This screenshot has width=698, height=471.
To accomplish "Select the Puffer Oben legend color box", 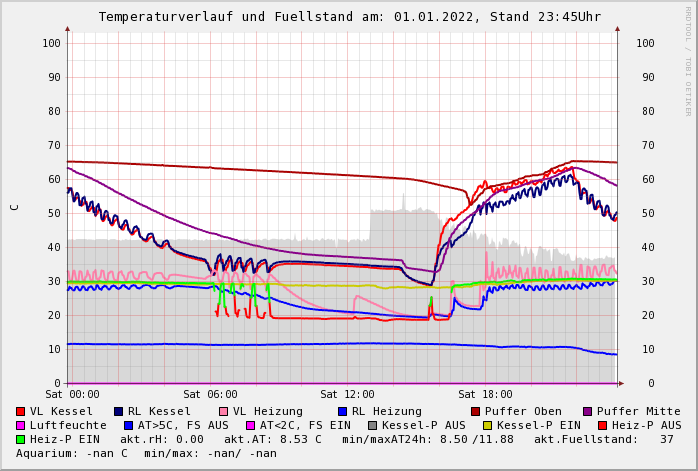I will (476, 411).
